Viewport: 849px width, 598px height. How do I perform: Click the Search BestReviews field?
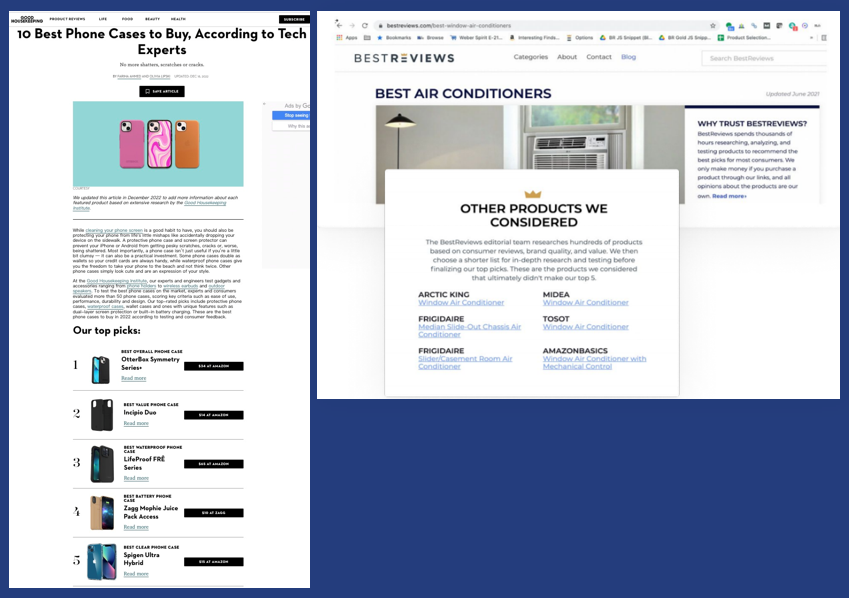point(764,59)
